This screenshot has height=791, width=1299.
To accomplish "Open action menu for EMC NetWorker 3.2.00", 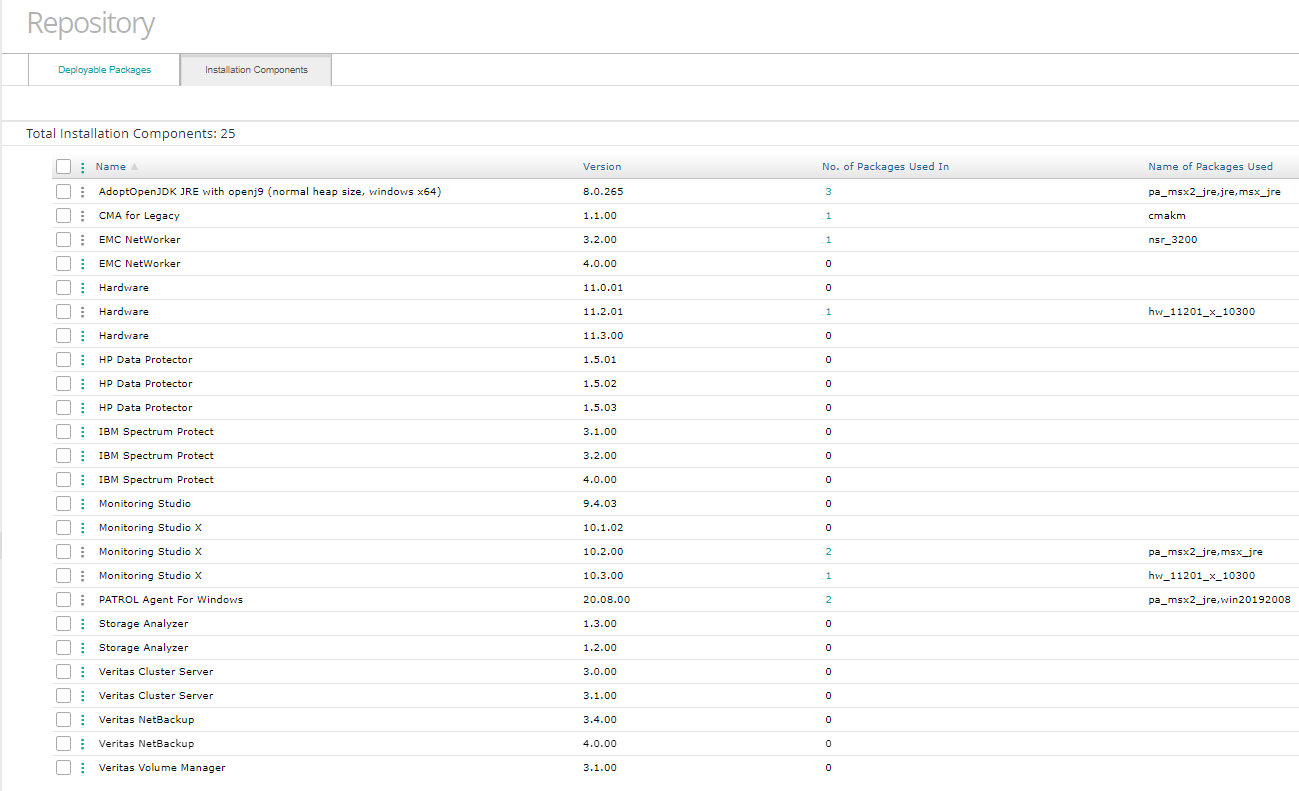I will [83, 240].
